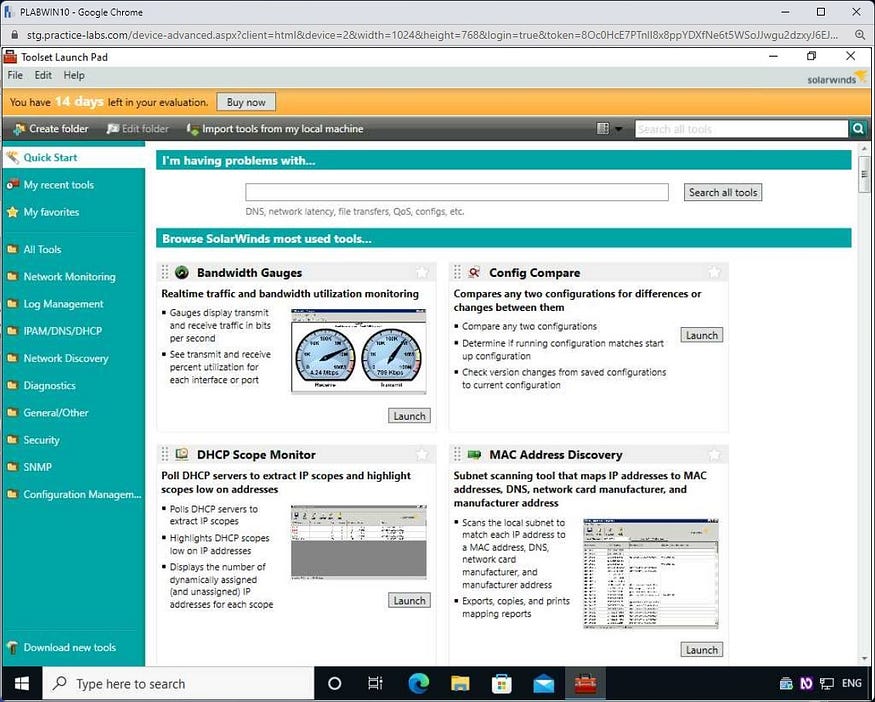Open the Windows Start menu
The width and height of the screenshot is (875, 702).
[22, 684]
